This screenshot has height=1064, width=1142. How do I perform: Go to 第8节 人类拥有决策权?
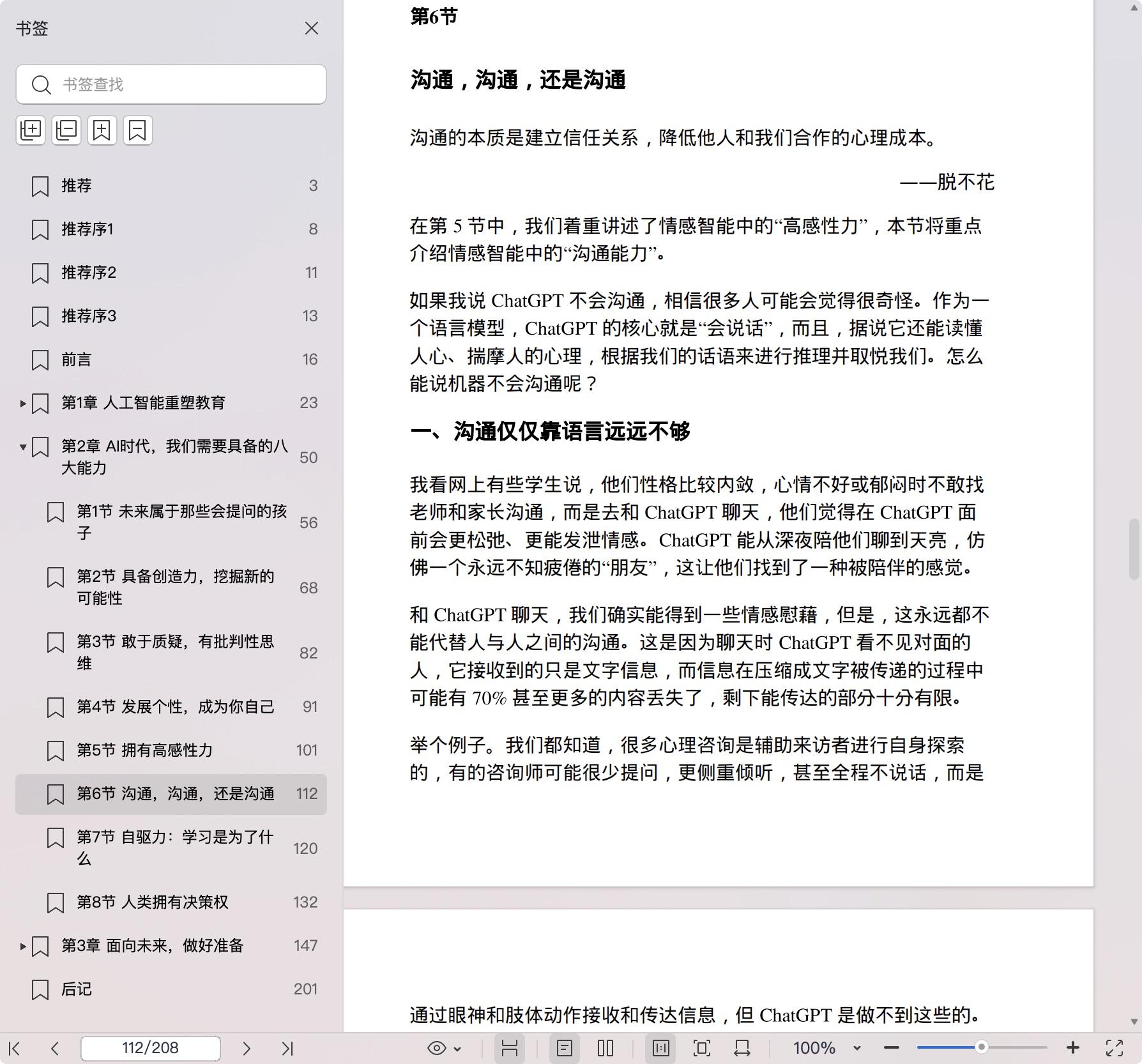coord(171,902)
